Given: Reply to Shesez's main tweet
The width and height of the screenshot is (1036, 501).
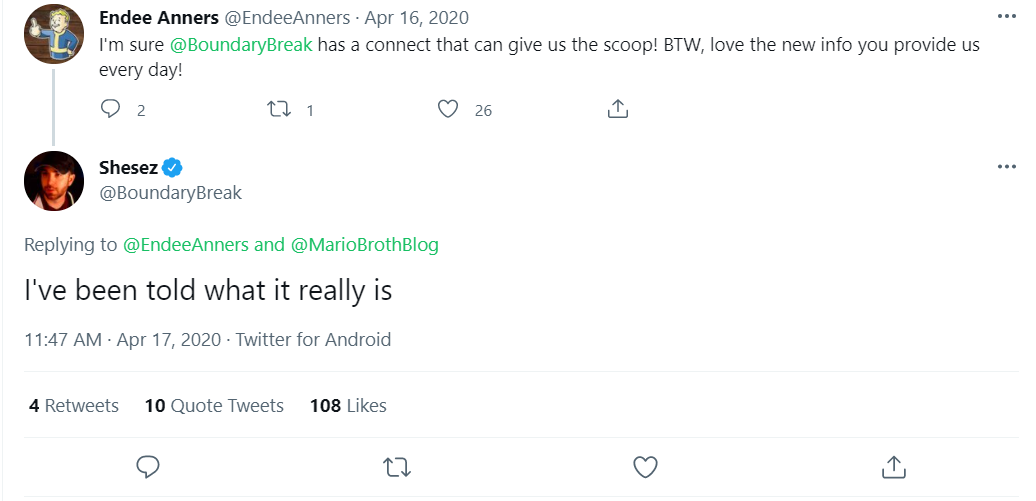Looking at the screenshot, I should click(x=147, y=467).
